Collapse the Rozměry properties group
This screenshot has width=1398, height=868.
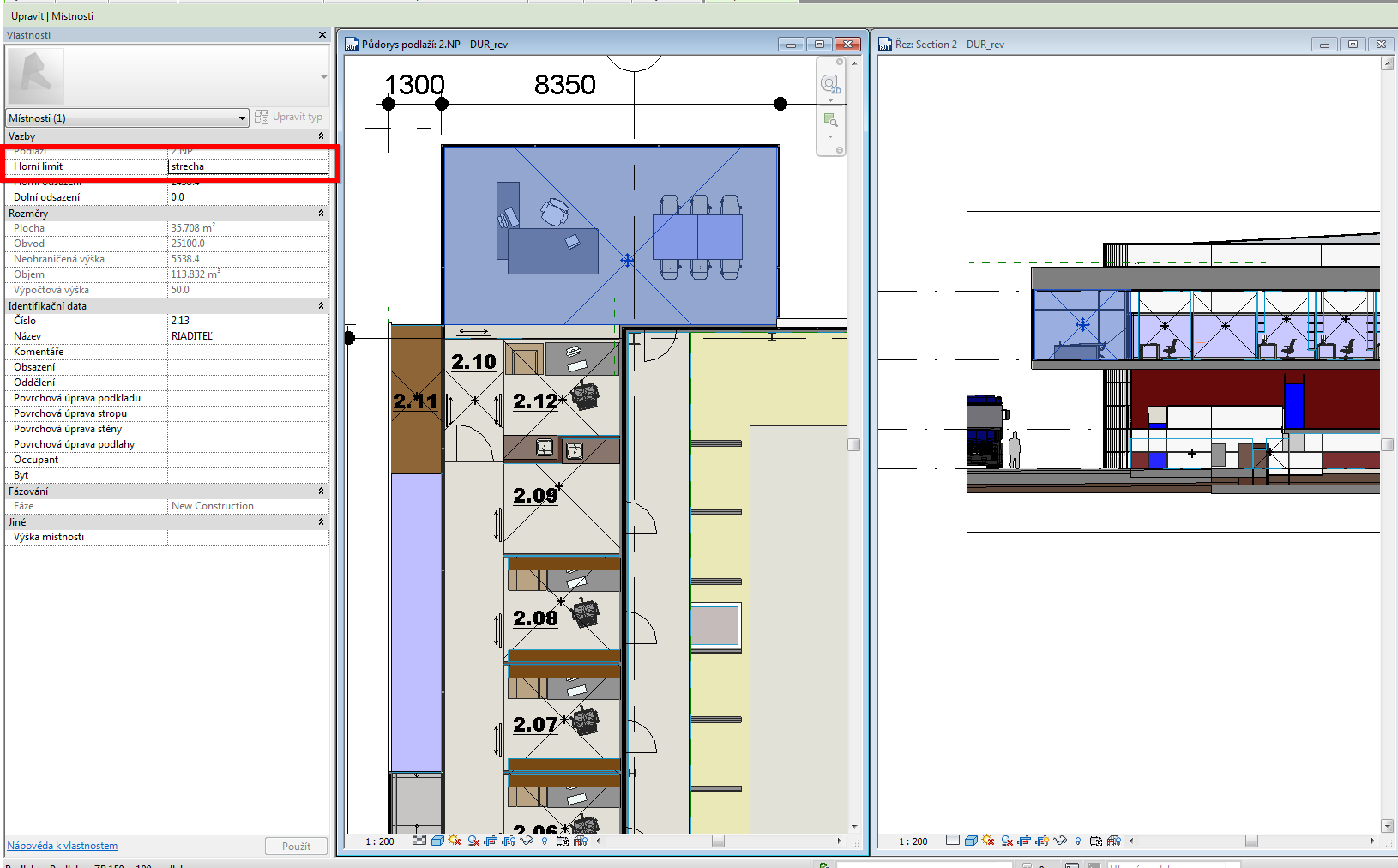coord(321,214)
